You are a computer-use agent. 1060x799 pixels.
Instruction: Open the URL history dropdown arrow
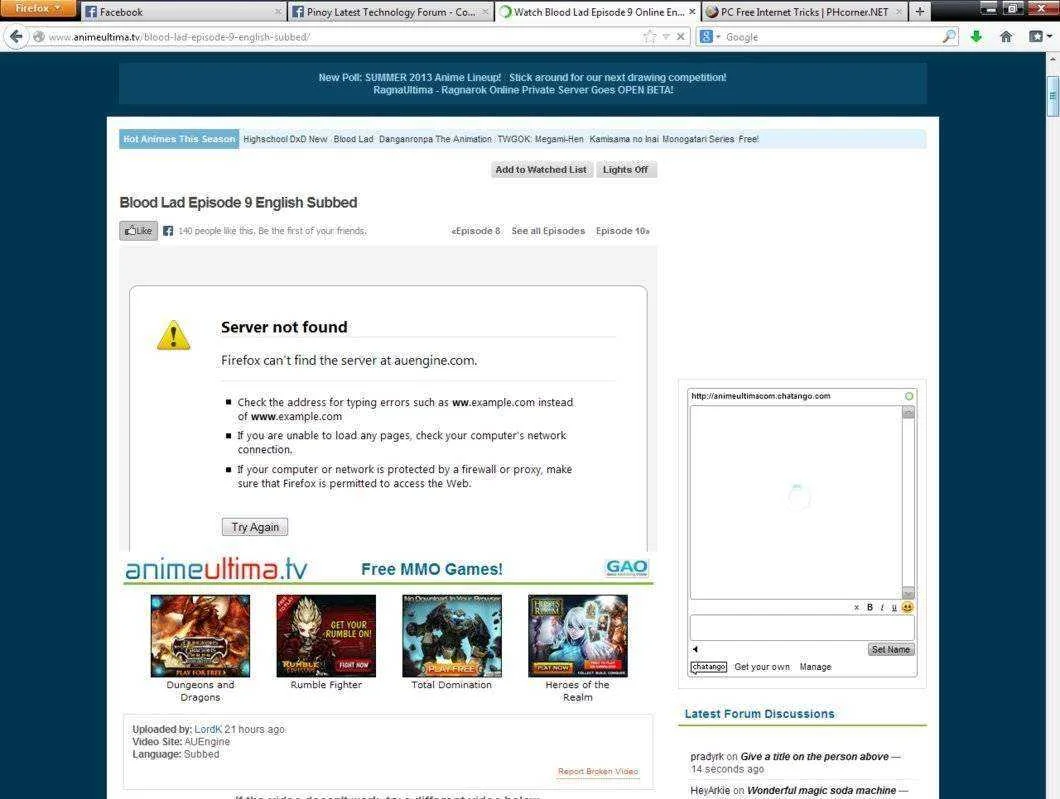click(x=666, y=37)
